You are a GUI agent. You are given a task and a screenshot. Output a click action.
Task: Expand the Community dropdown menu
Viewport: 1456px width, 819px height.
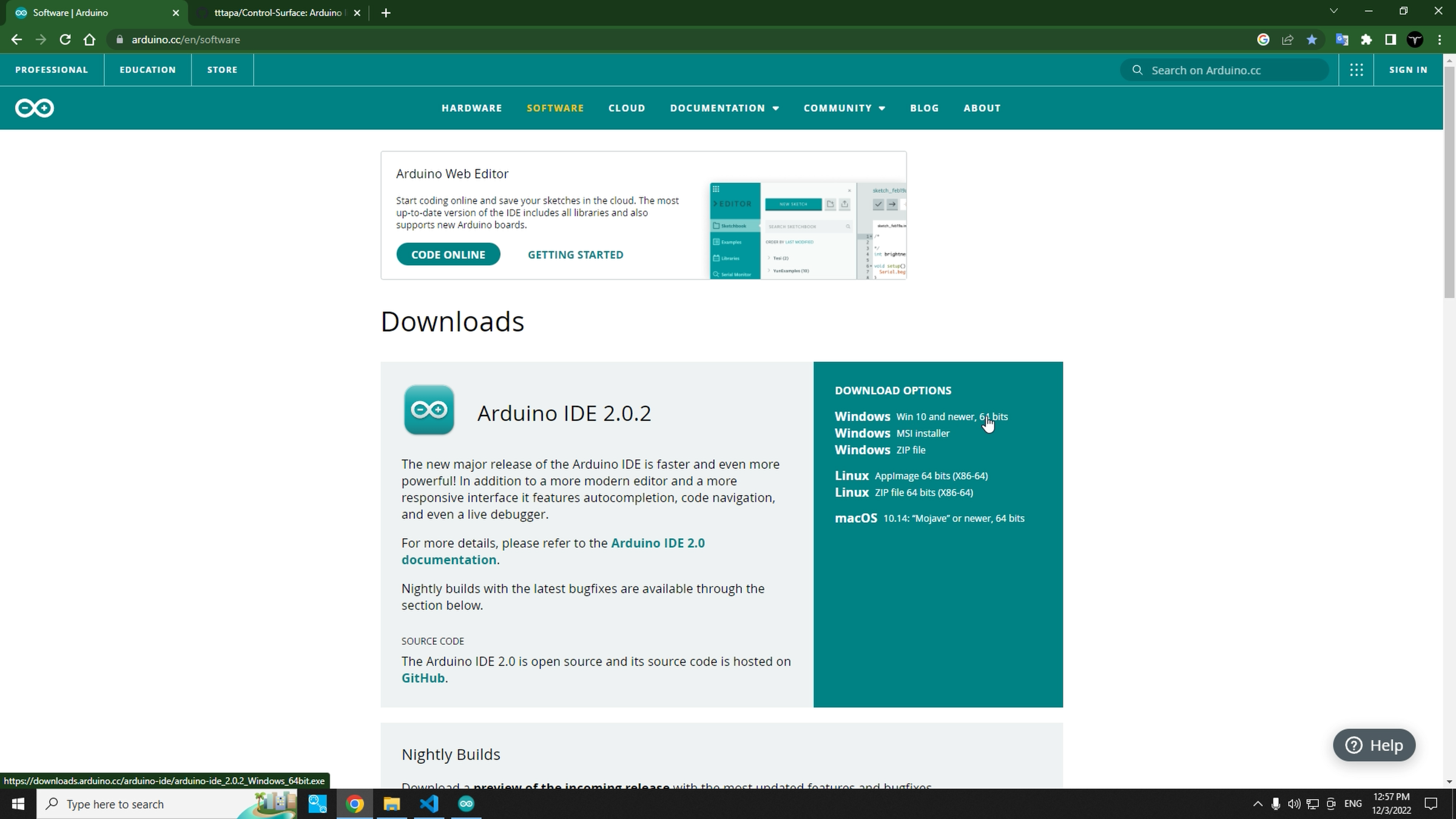(x=844, y=108)
